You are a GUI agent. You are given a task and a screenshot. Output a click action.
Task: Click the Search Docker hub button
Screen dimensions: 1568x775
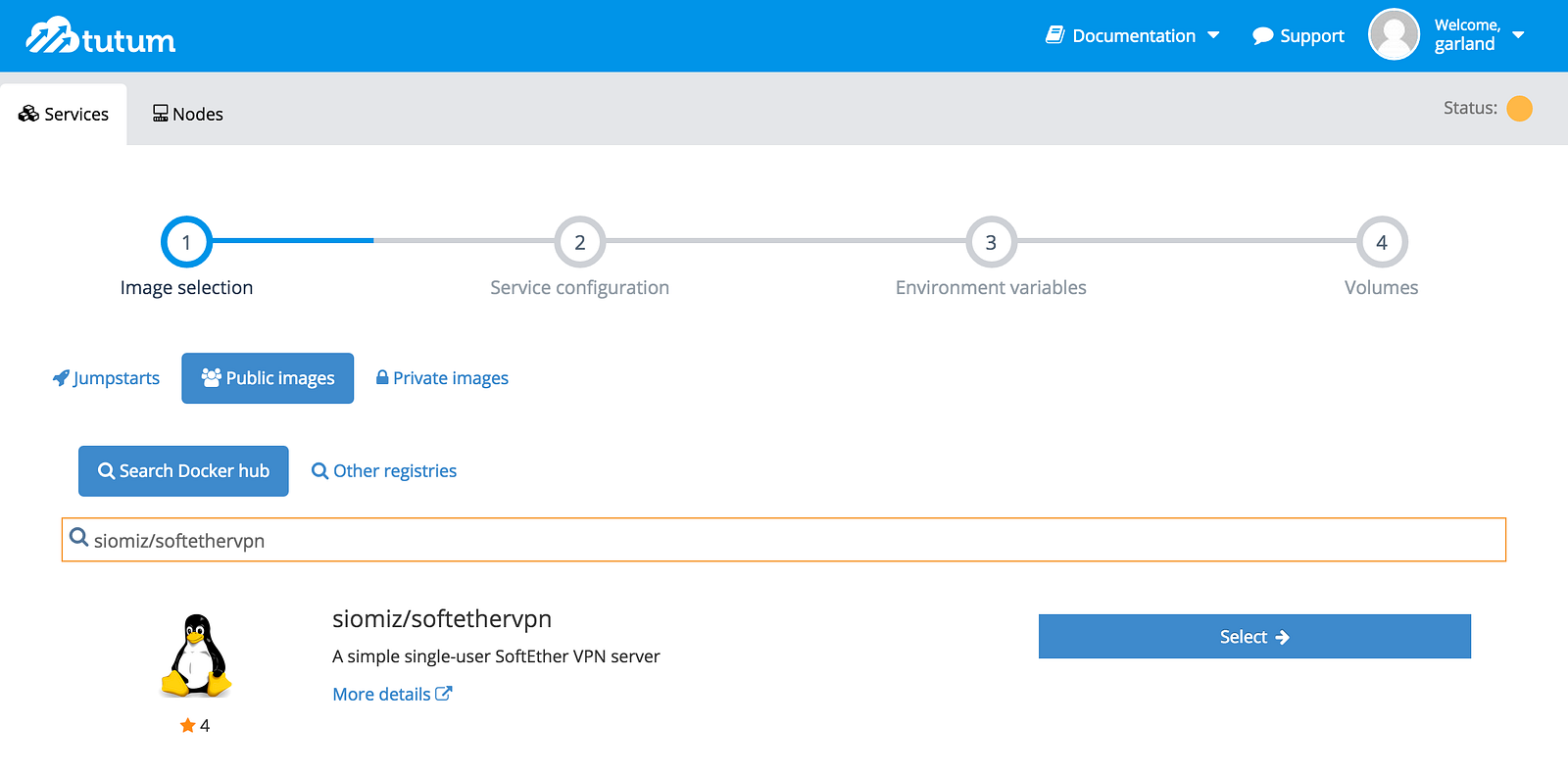point(183,471)
